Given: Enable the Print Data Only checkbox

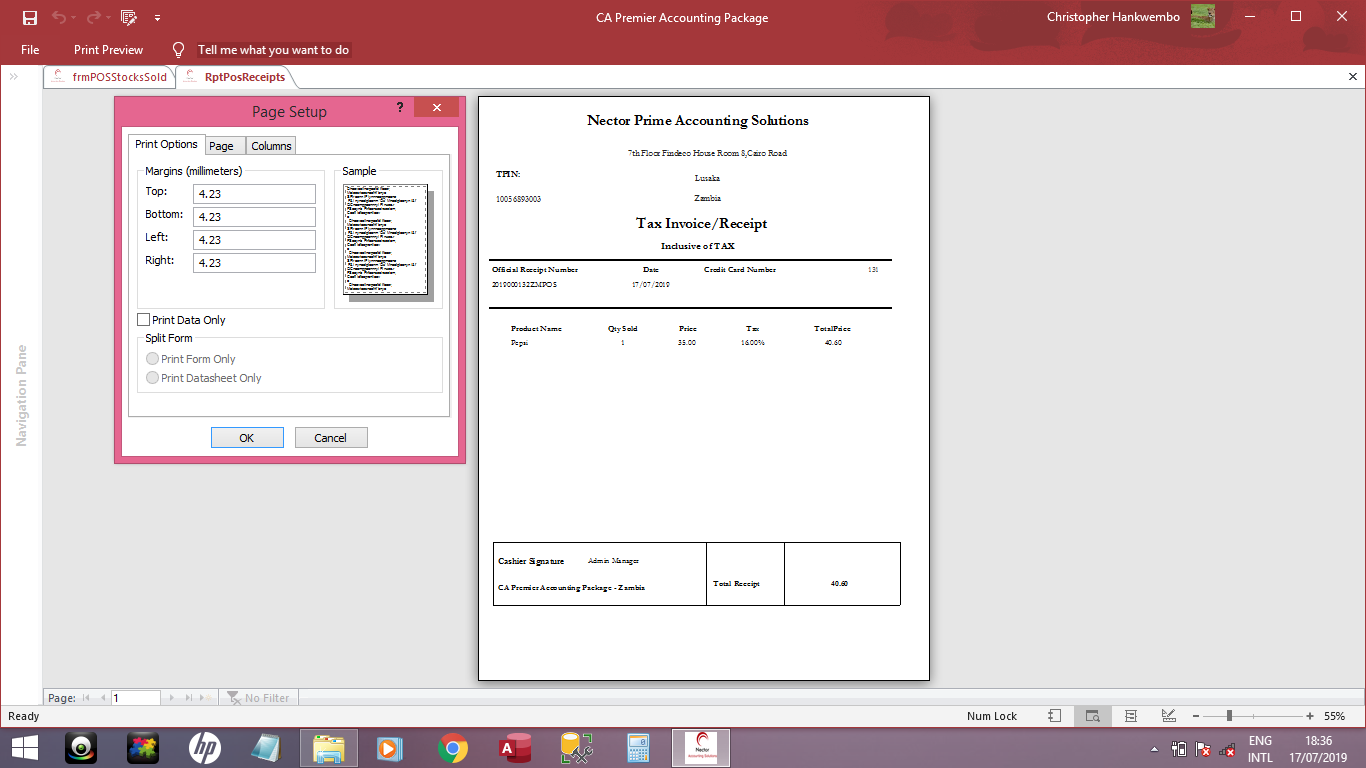Looking at the screenshot, I should pyautogui.click(x=144, y=320).
